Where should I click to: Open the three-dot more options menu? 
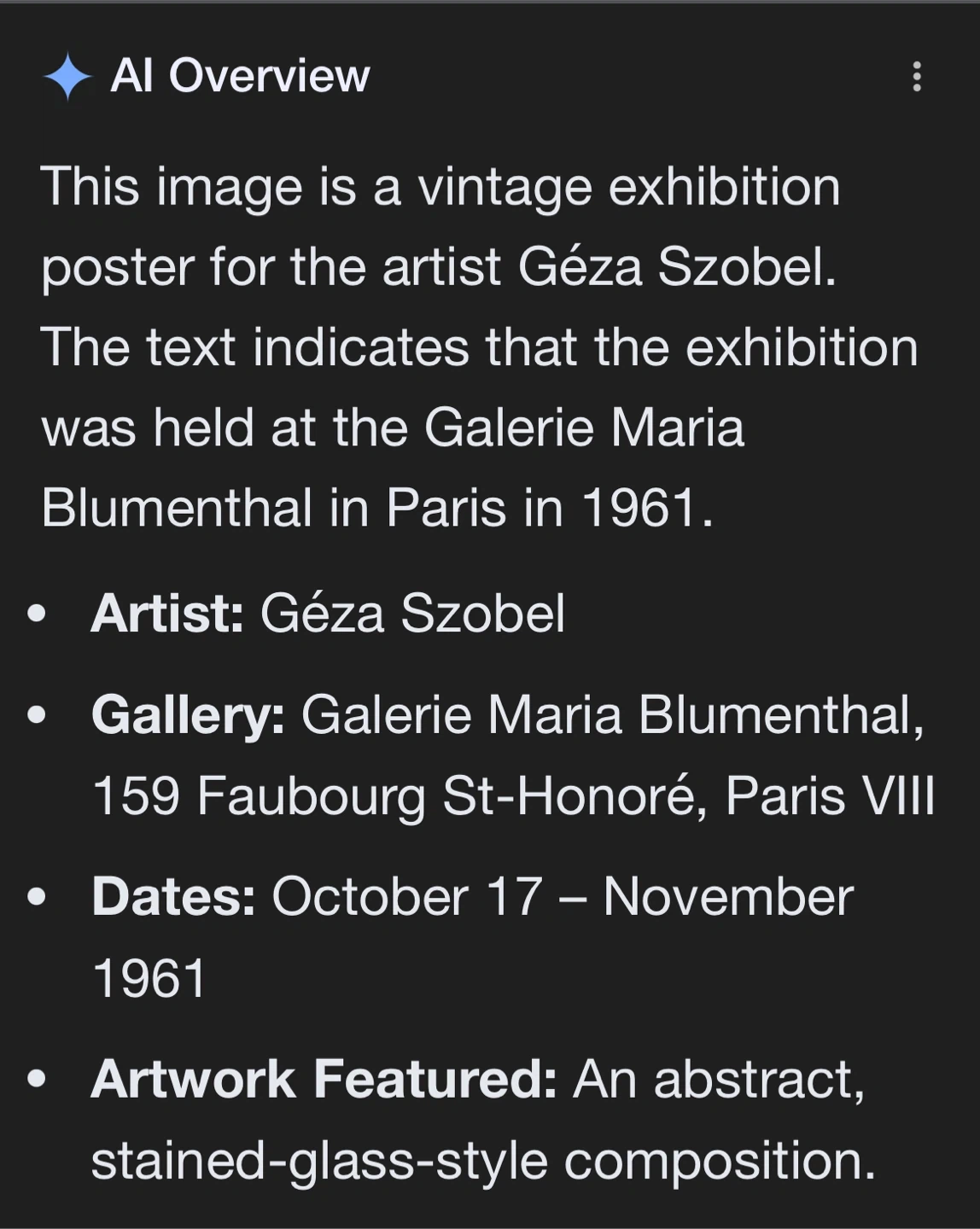(917, 77)
